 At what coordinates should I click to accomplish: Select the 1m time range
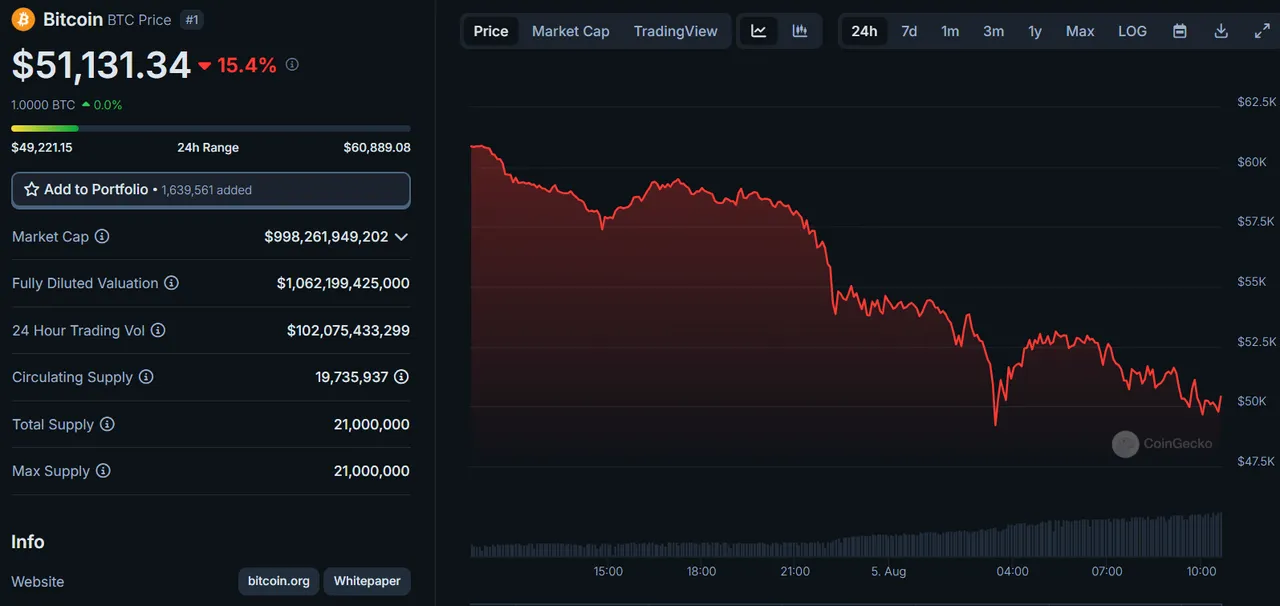pyautogui.click(x=950, y=31)
